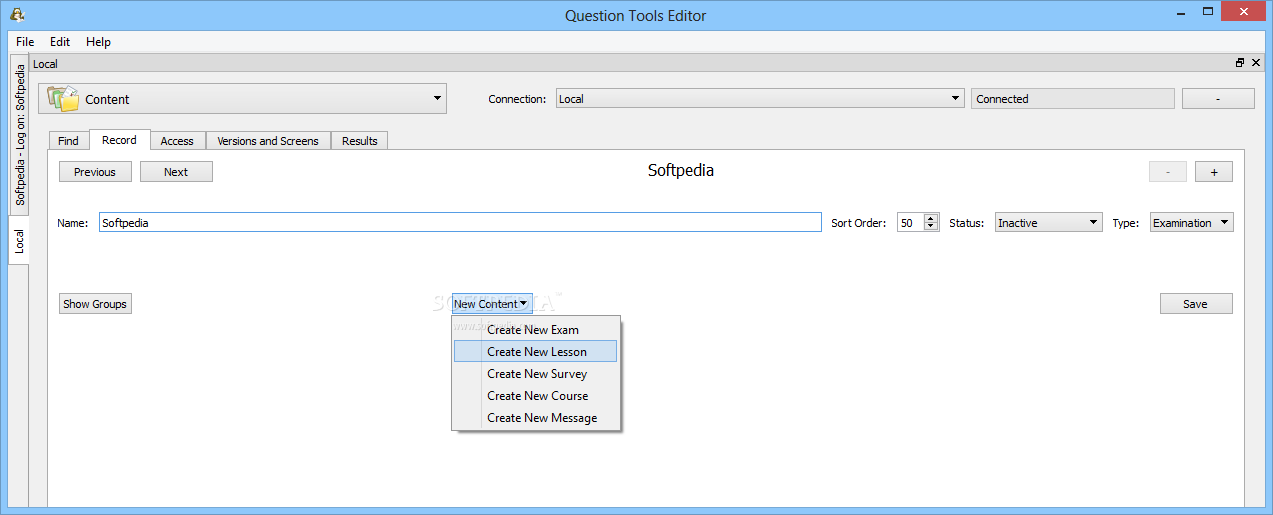Click the Show Groups button
The image size is (1273, 515).
95,304
